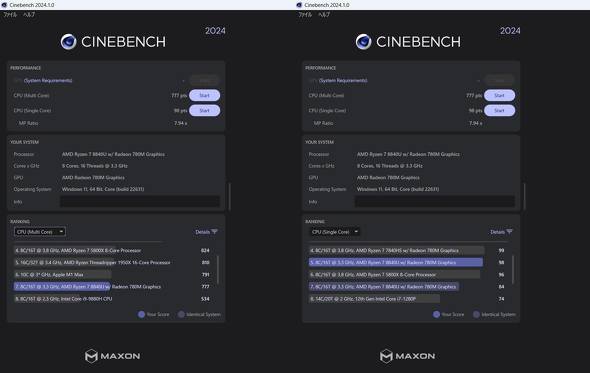Click the Cinebench sphere logo in left window
This screenshot has height=373, width=590.
(x=68, y=42)
